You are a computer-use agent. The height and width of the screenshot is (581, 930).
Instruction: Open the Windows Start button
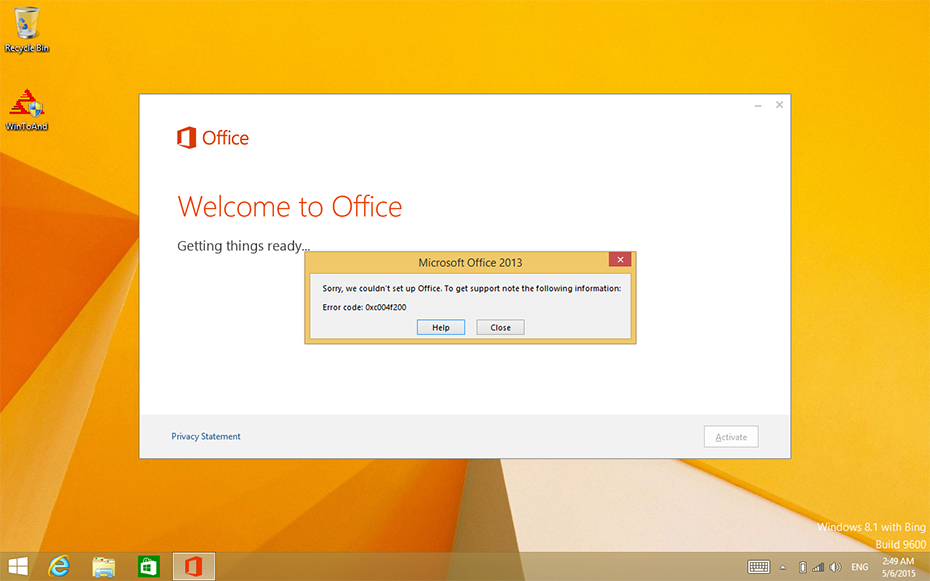(18, 567)
